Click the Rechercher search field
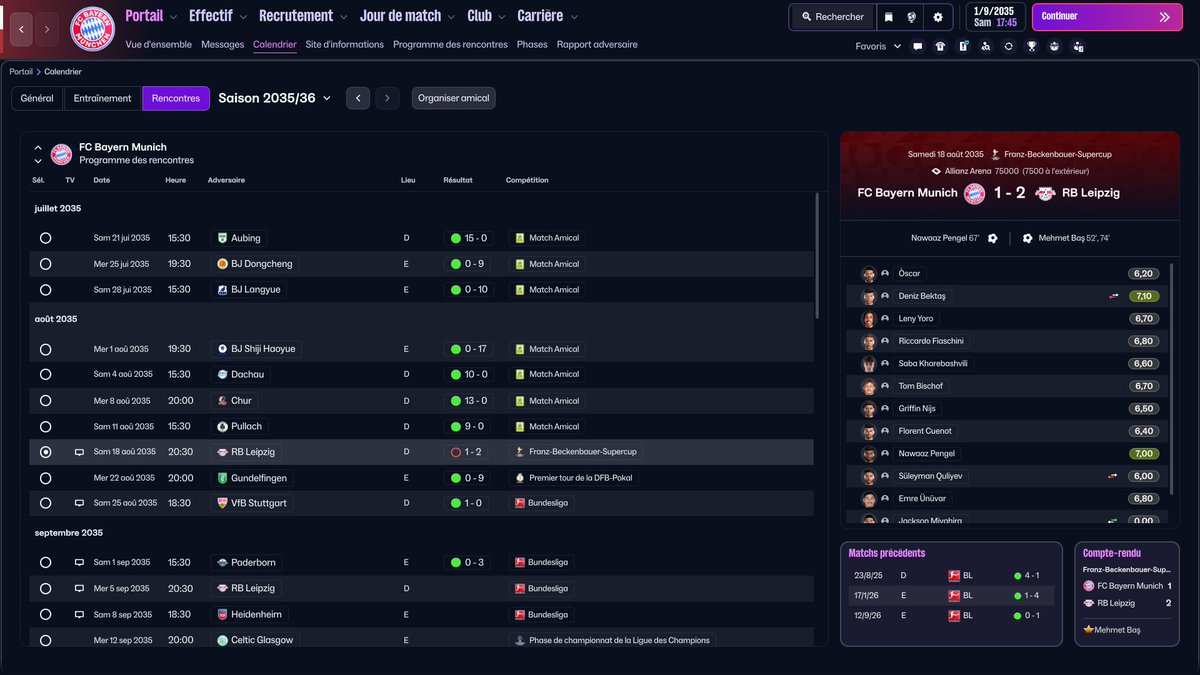1200x675 pixels. [x=832, y=17]
